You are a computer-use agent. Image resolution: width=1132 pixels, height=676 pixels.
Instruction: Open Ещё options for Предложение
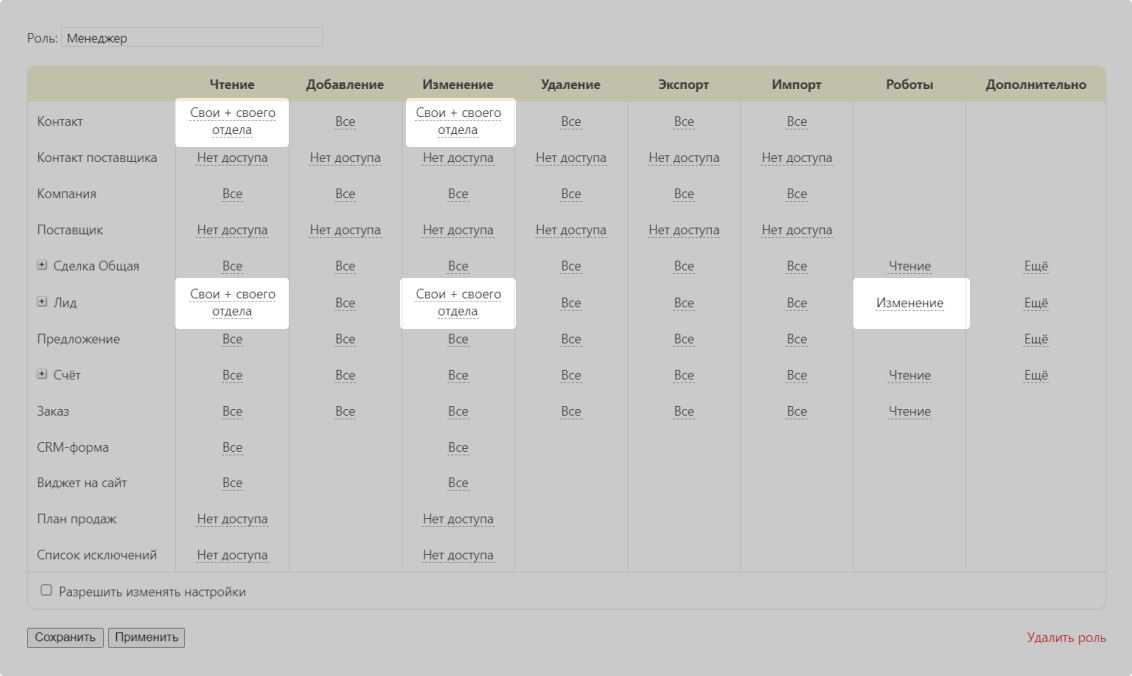[1036, 339]
